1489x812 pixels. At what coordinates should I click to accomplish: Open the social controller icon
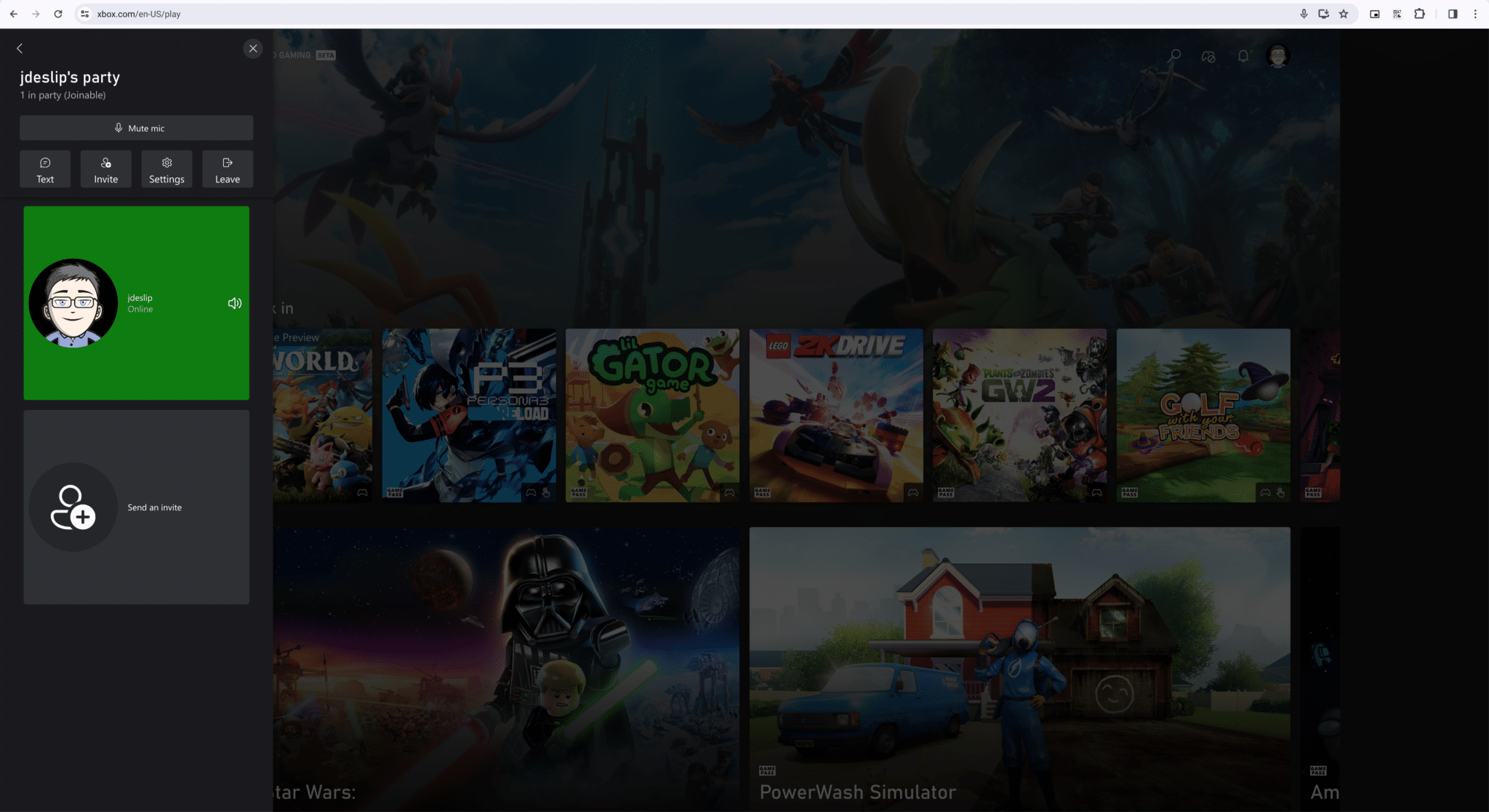[1208, 55]
